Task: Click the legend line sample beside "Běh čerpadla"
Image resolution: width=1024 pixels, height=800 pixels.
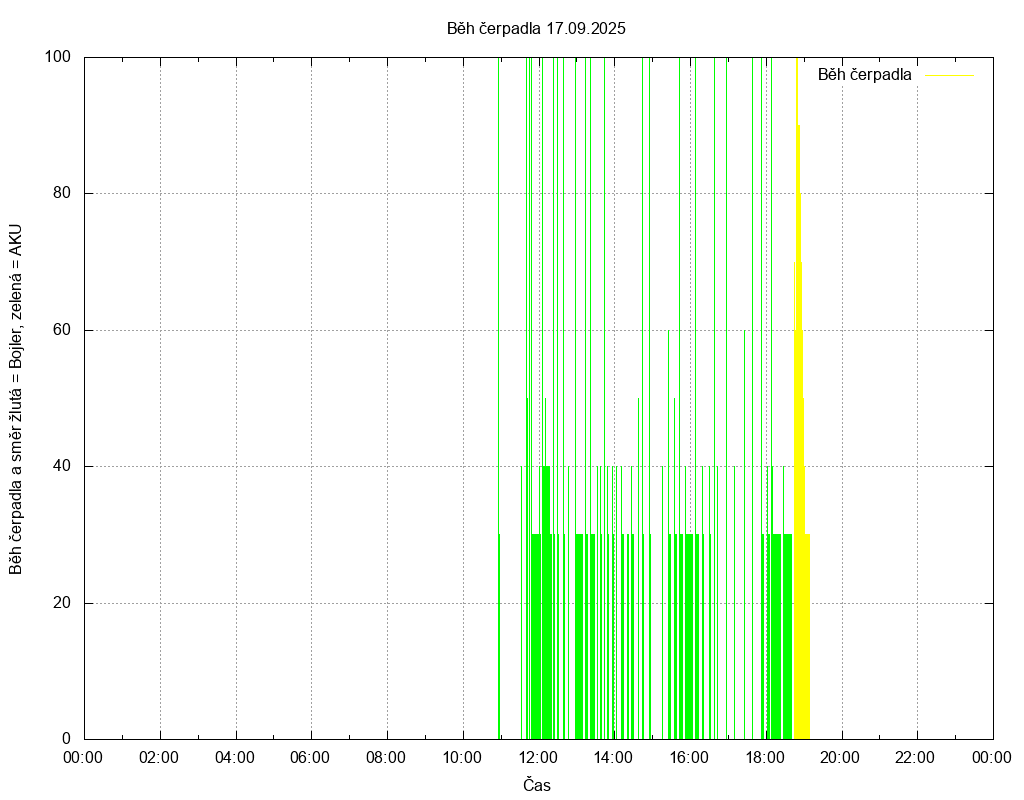Action: pos(948,75)
